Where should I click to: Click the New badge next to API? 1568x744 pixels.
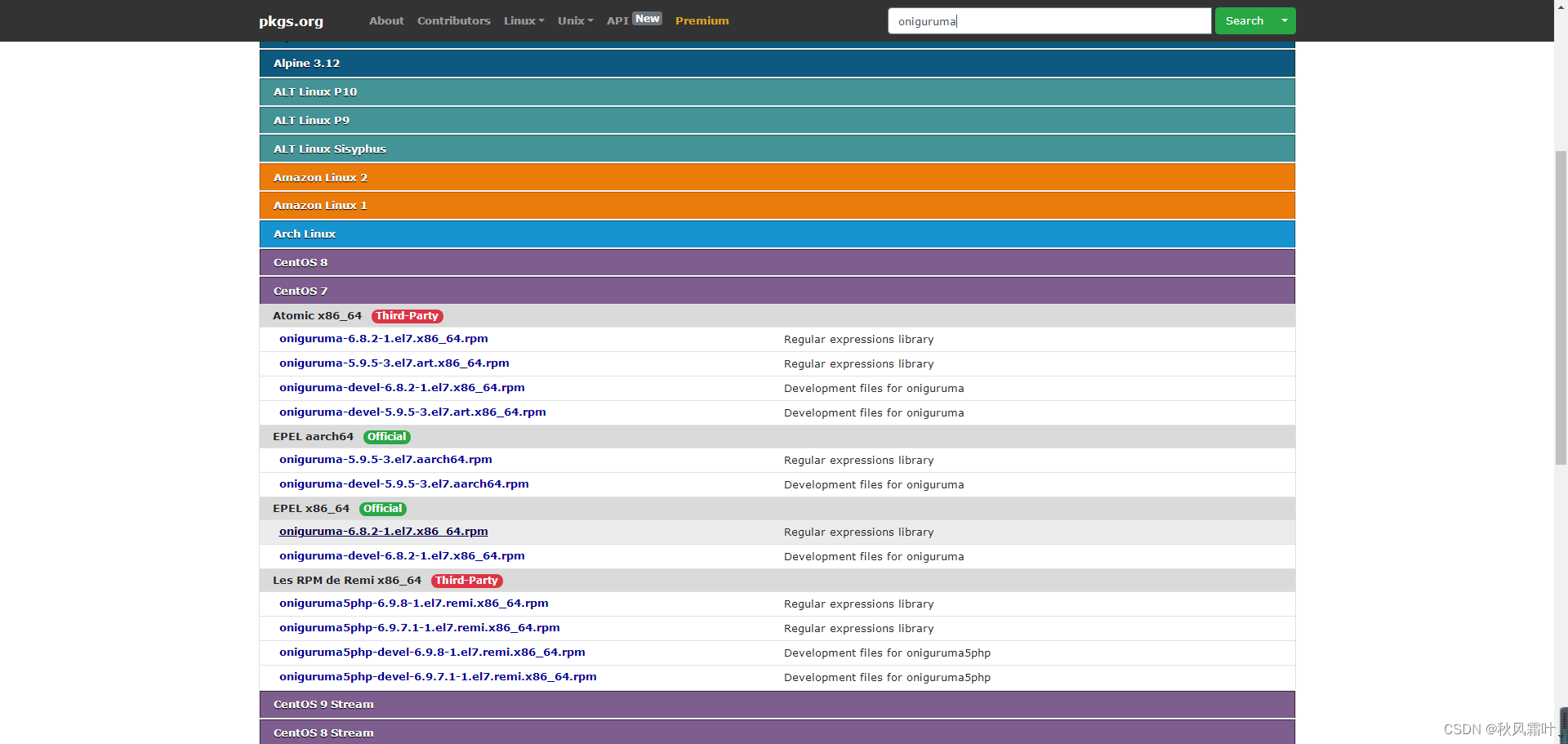click(x=648, y=19)
